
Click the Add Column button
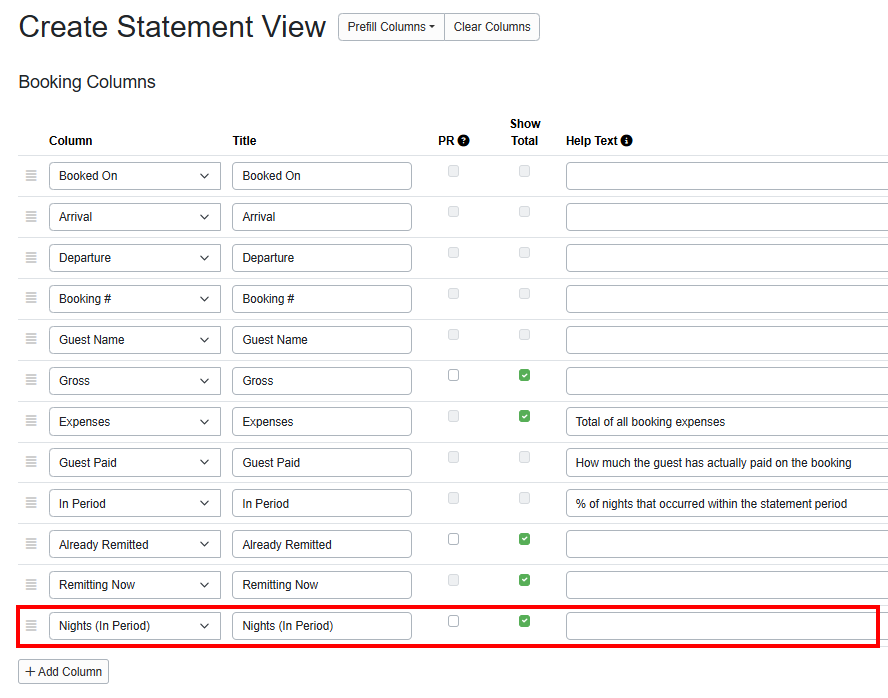(x=63, y=672)
